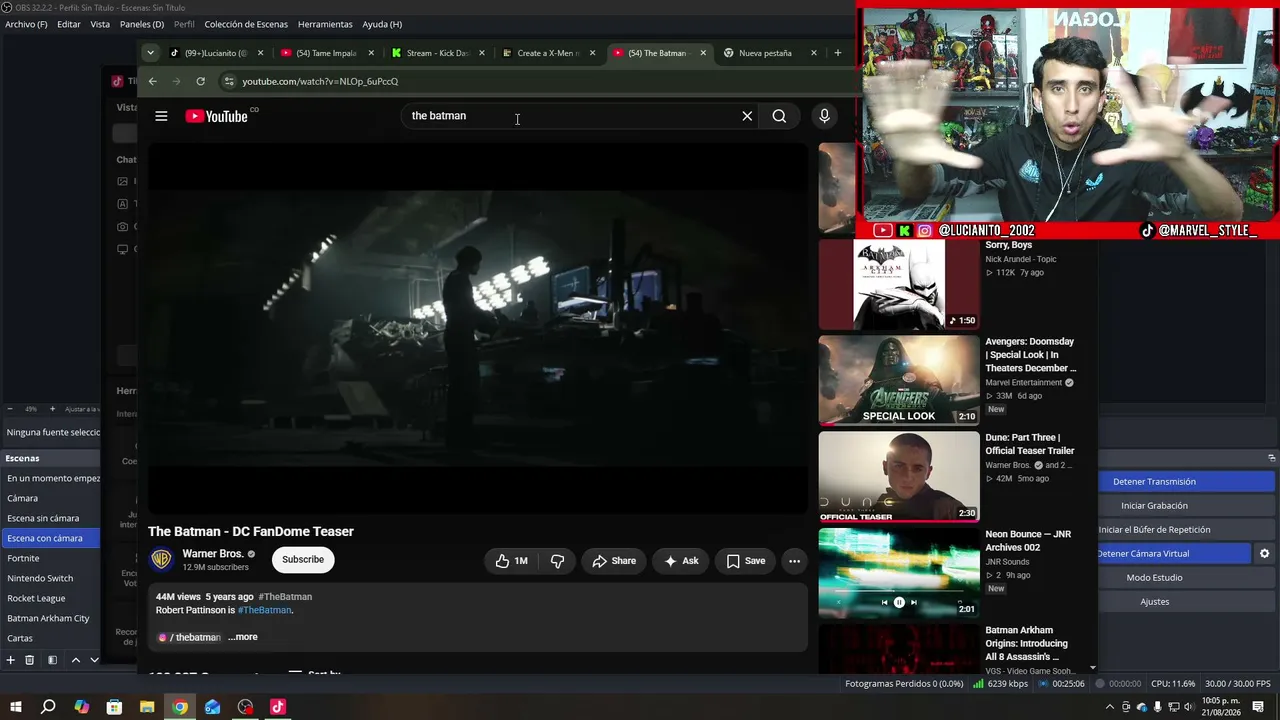Open the Colección de Escenas menu

click(246, 24)
